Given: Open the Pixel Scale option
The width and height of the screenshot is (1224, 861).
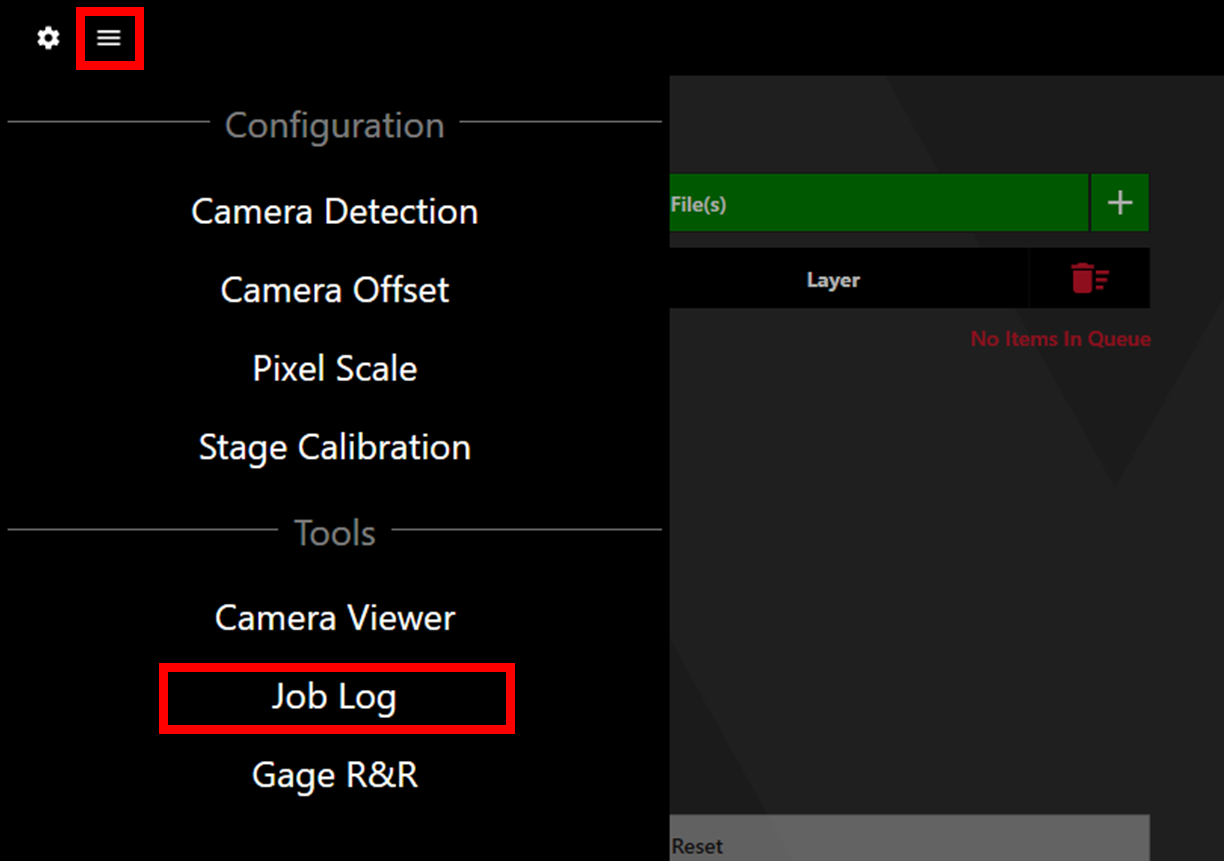Looking at the screenshot, I should coord(335,368).
